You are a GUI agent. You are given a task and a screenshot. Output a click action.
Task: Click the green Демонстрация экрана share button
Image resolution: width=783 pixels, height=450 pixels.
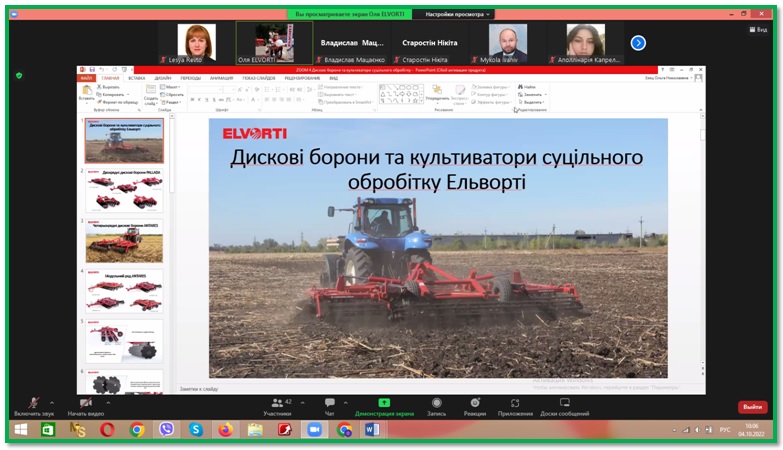click(384, 407)
